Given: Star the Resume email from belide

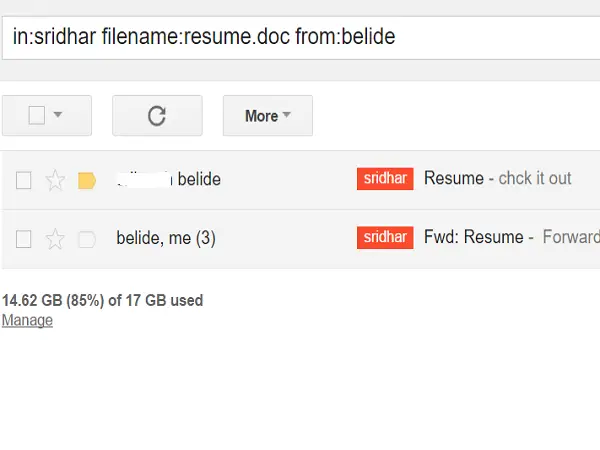Looking at the screenshot, I should point(55,180).
